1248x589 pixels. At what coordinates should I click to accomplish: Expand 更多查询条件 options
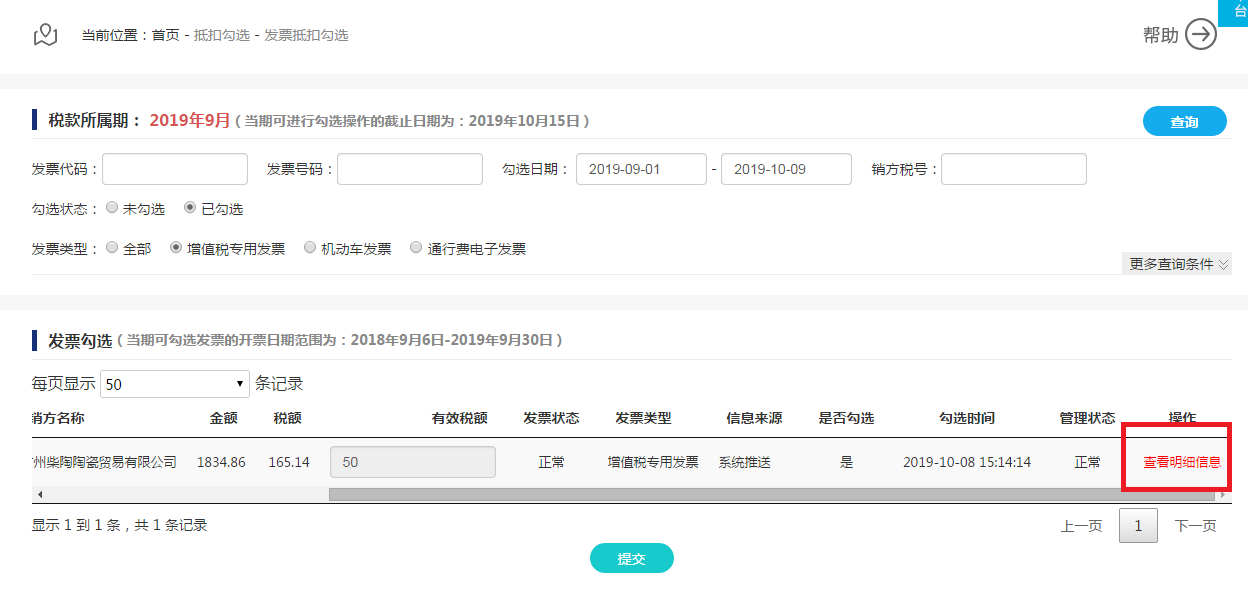(1178, 264)
